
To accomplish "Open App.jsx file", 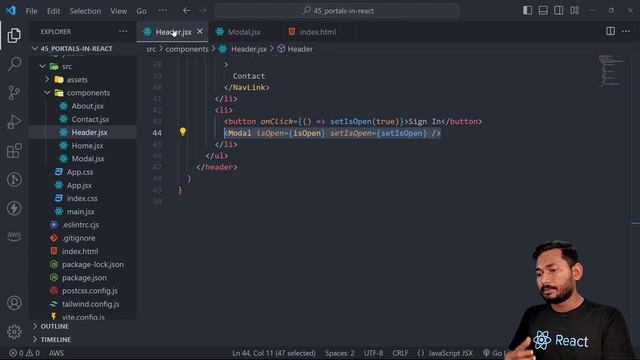I will [x=79, y=185].
